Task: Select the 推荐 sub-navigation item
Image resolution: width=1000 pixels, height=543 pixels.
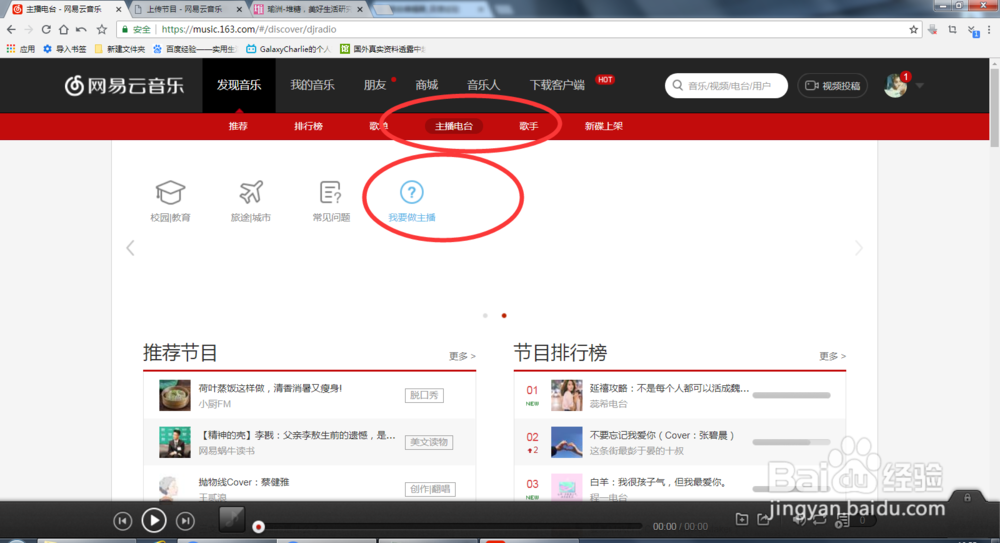Action: 238,126
